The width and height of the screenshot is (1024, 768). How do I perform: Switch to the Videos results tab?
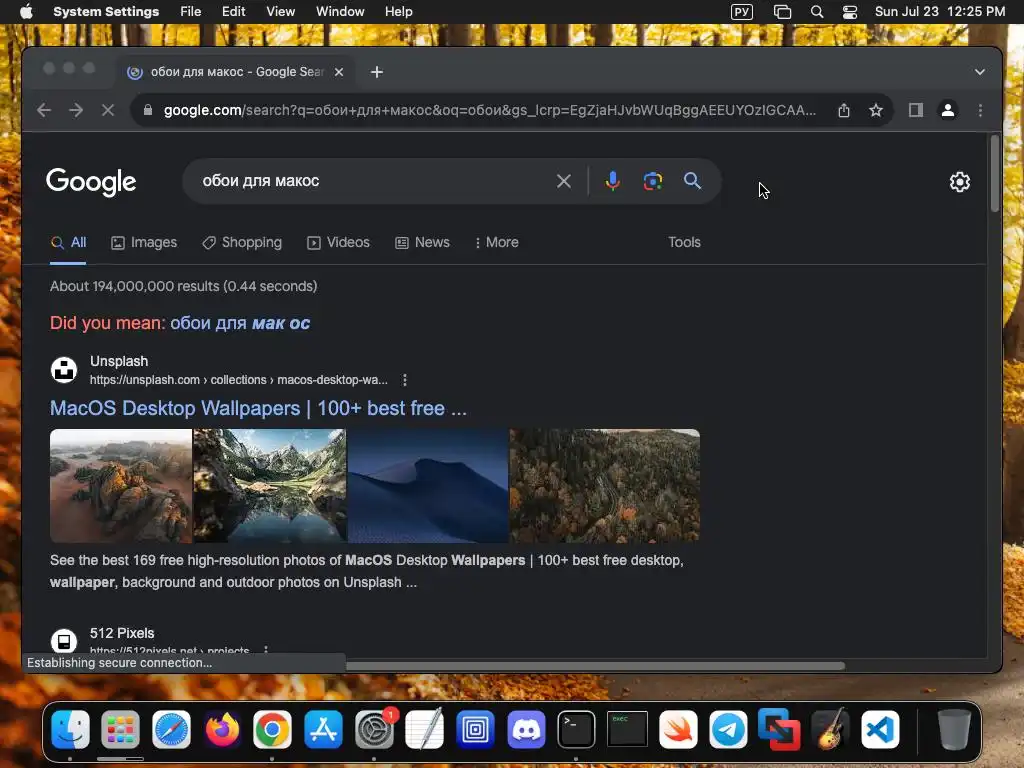338,242
